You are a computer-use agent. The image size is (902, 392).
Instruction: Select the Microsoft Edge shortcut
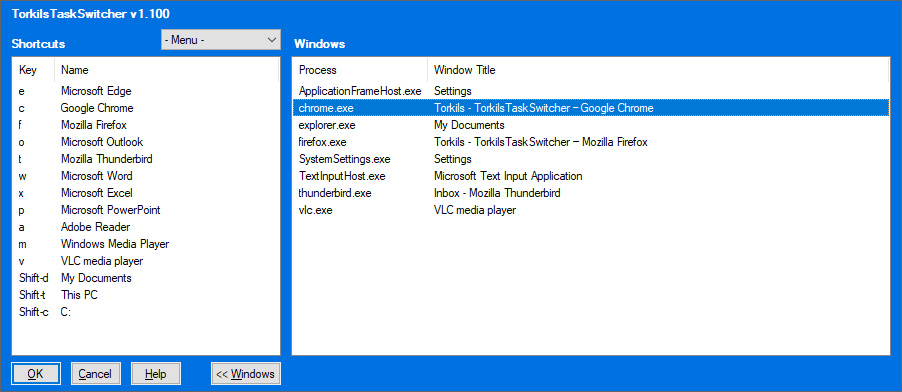click(146, 91)
